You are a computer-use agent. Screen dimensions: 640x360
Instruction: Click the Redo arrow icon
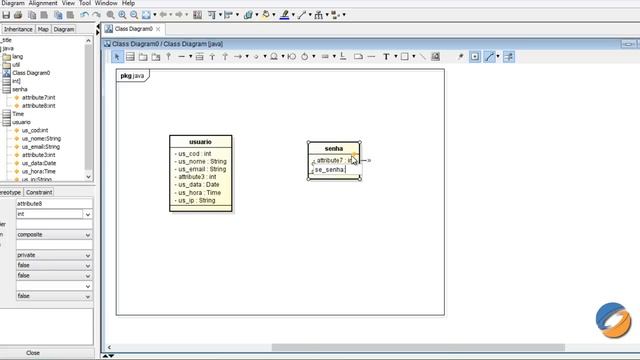tap(96, 15)
